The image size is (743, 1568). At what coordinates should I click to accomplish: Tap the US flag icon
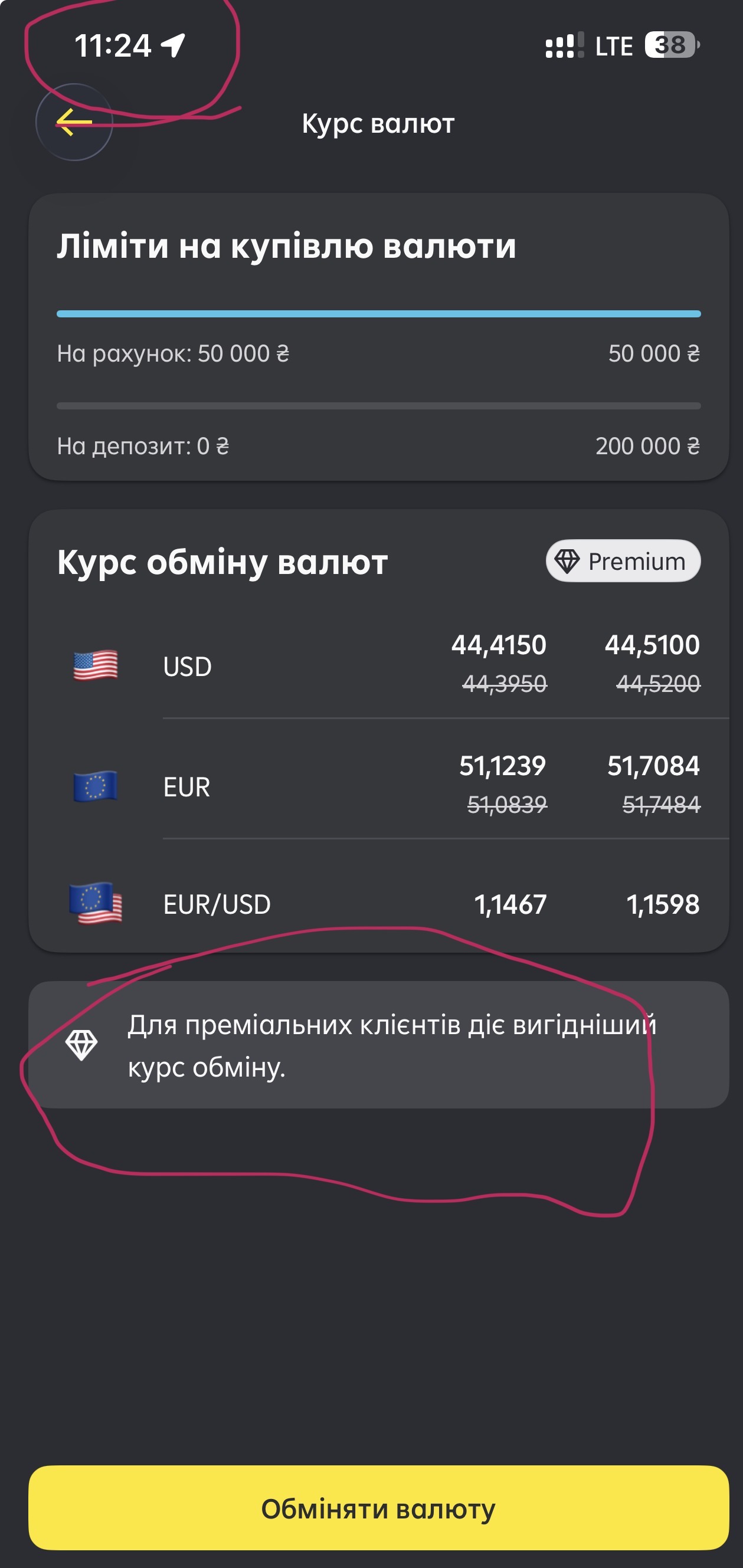96,665
